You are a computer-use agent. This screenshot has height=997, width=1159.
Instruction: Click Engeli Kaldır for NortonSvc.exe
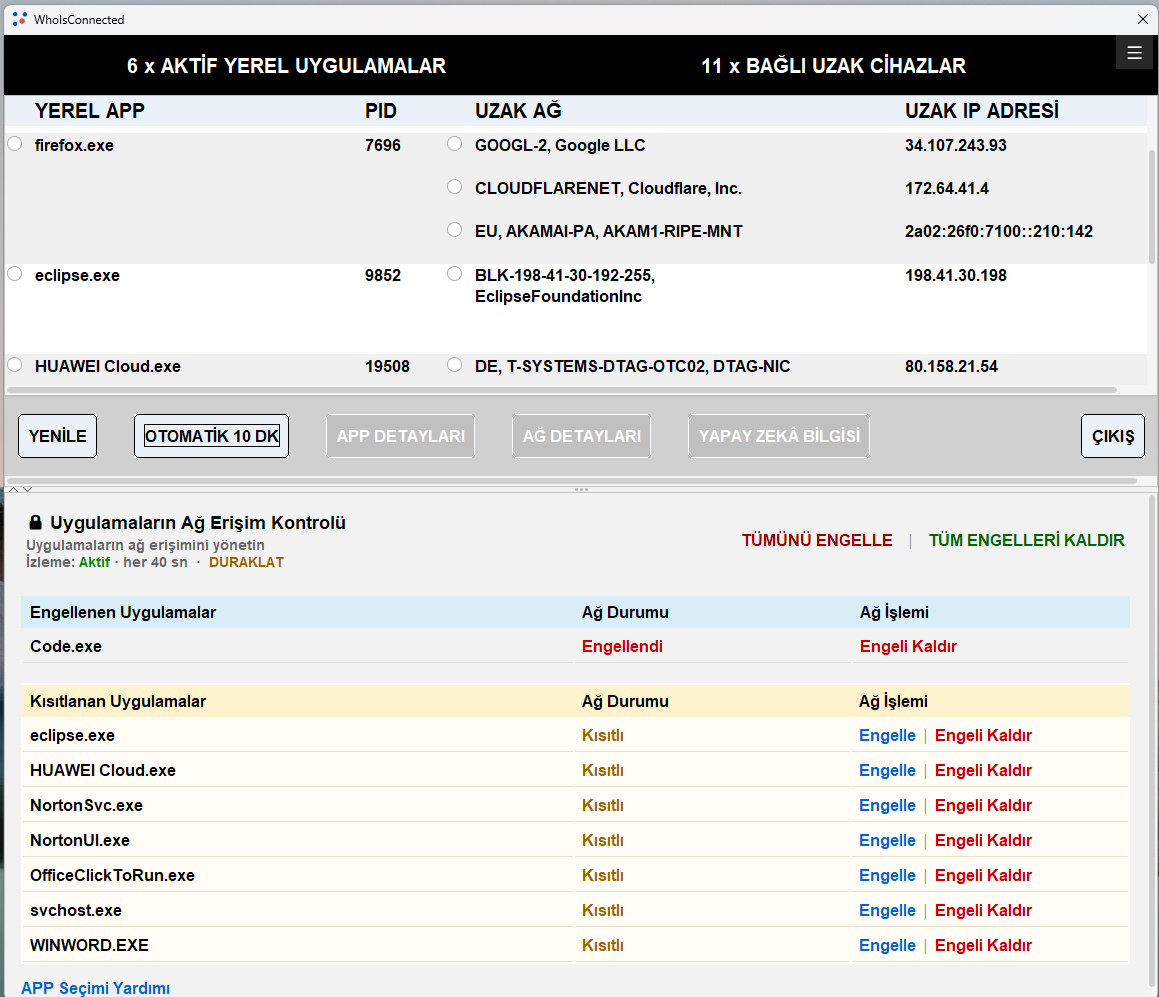tap(983, 806)
